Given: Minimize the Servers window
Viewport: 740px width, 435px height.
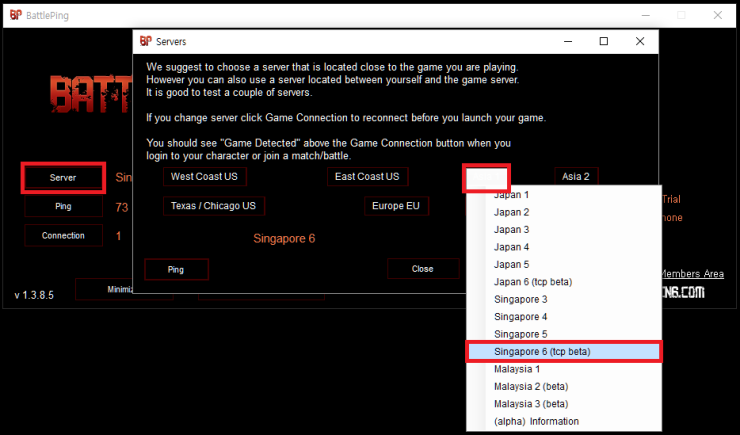Looking at the screenshot, I should point(568,42).
